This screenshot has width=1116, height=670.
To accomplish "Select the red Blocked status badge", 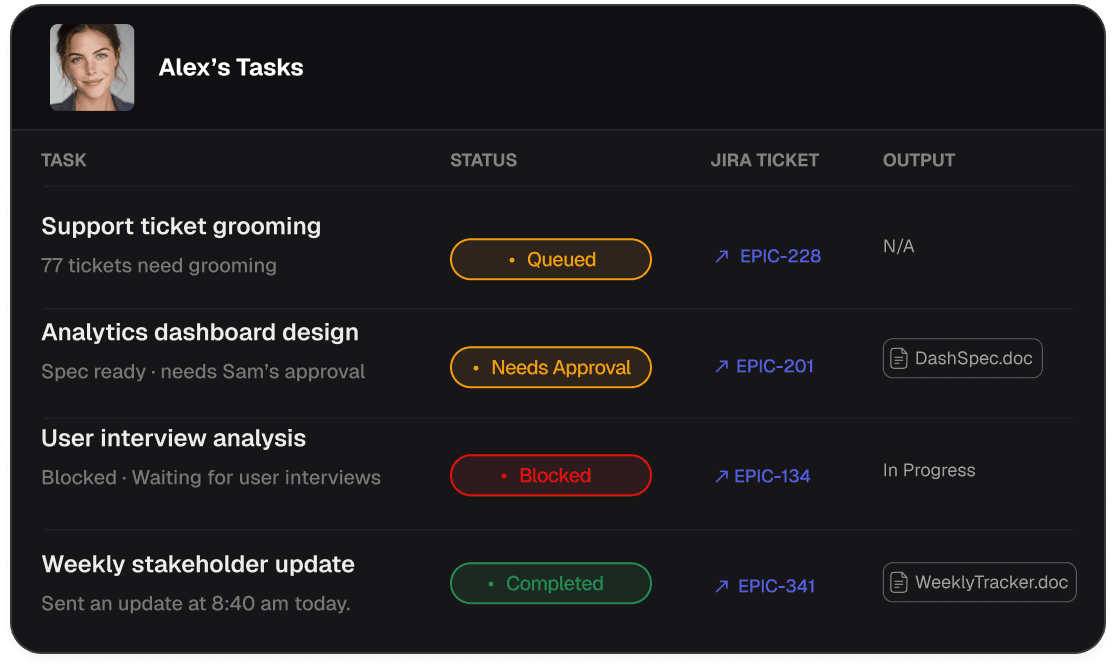I will tap(551, 476).
